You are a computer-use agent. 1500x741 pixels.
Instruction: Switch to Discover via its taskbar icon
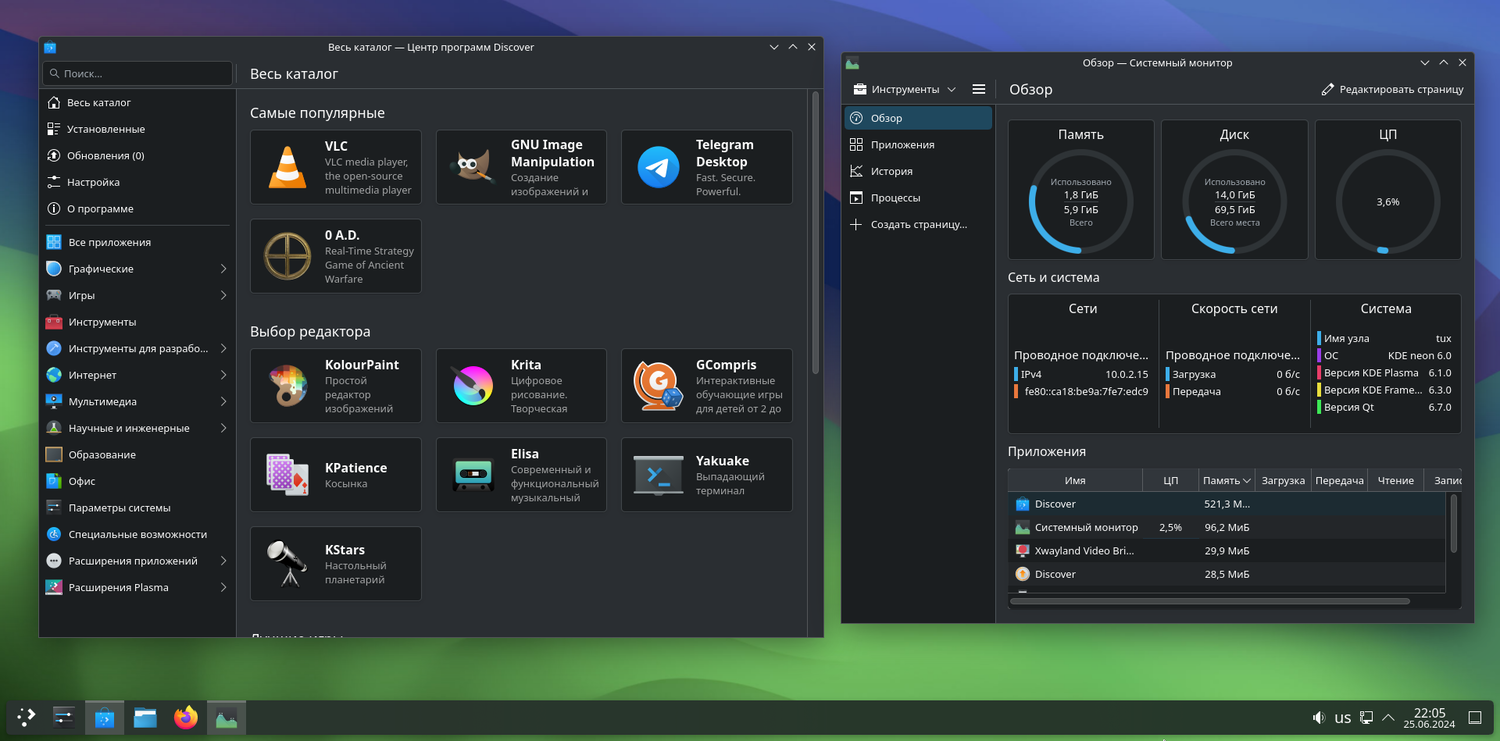[x=104, y=717]
